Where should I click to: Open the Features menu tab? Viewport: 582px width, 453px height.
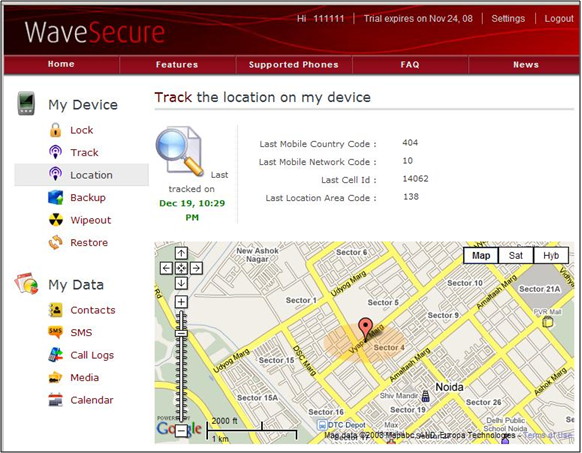pos(177,65)
